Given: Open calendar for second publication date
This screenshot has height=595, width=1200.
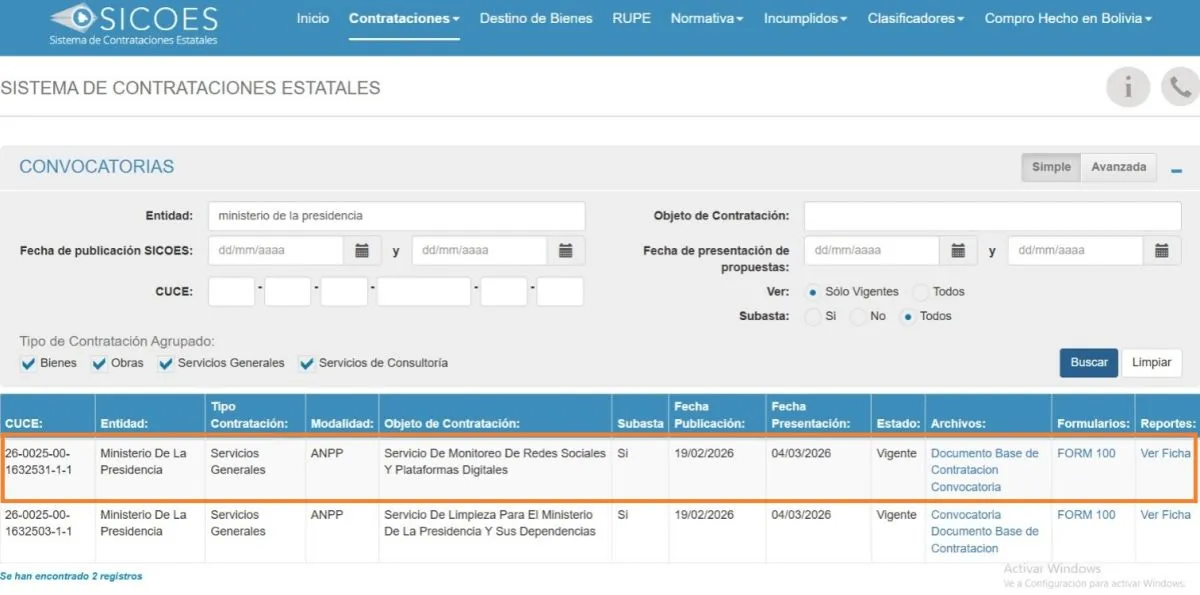Looking at the screenshot, I should 565,251.
